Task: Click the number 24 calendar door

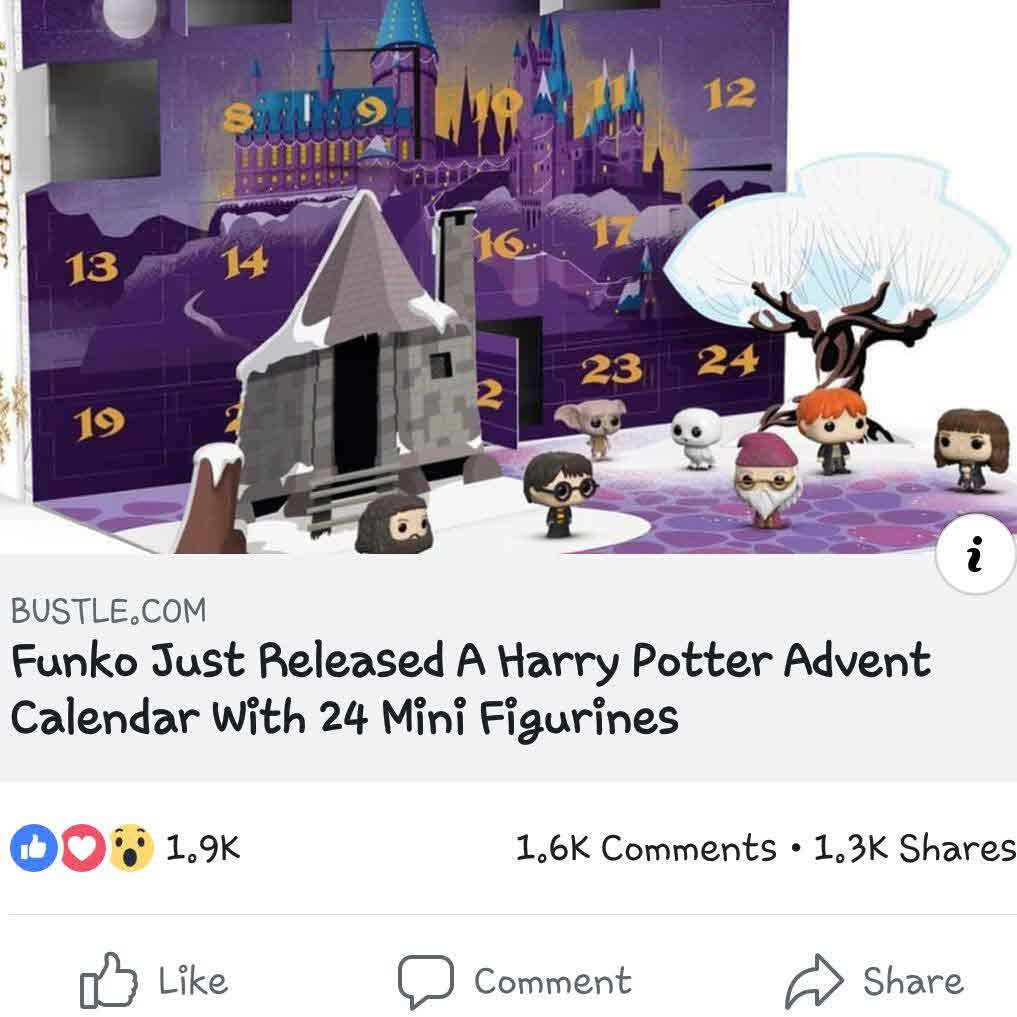Action: [x=728, y=360]
